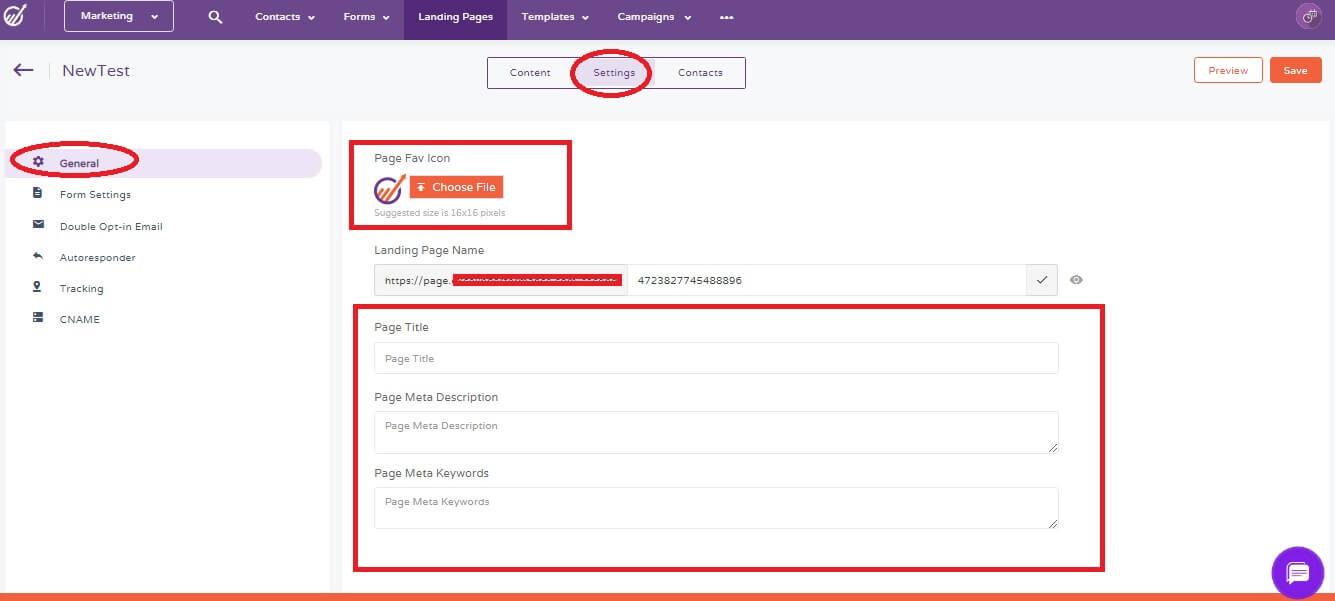
Task: Save the landing page settings
Action: [x=1296, y=70]
